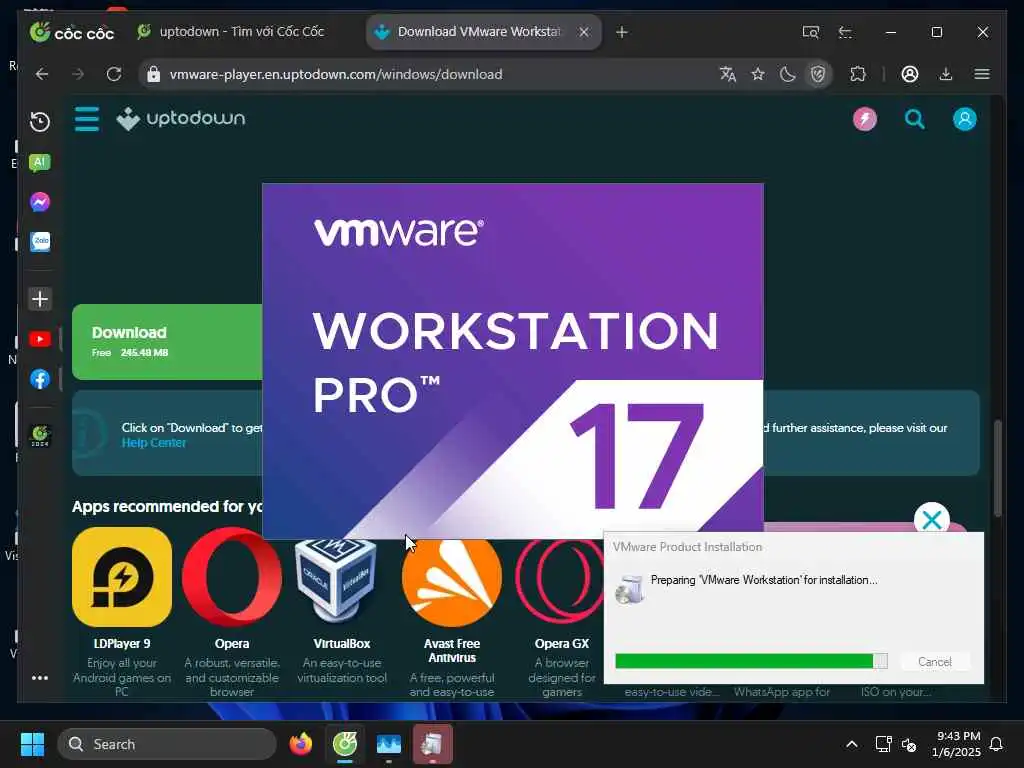Open the Help Center link
Viewport: 1024px width, 768px height.
click(153, 443)
